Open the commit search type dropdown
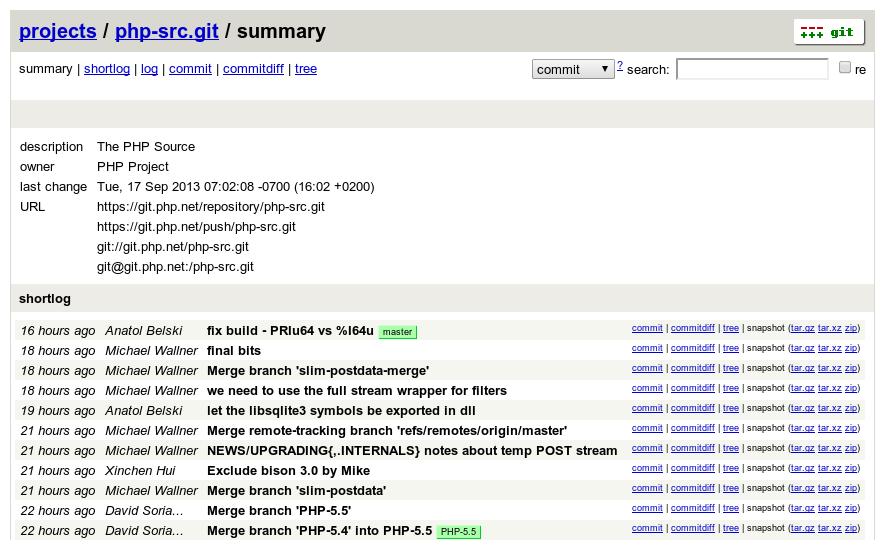Screen dimensions: 885x540 pyautogui.click(x=572, y=69)
